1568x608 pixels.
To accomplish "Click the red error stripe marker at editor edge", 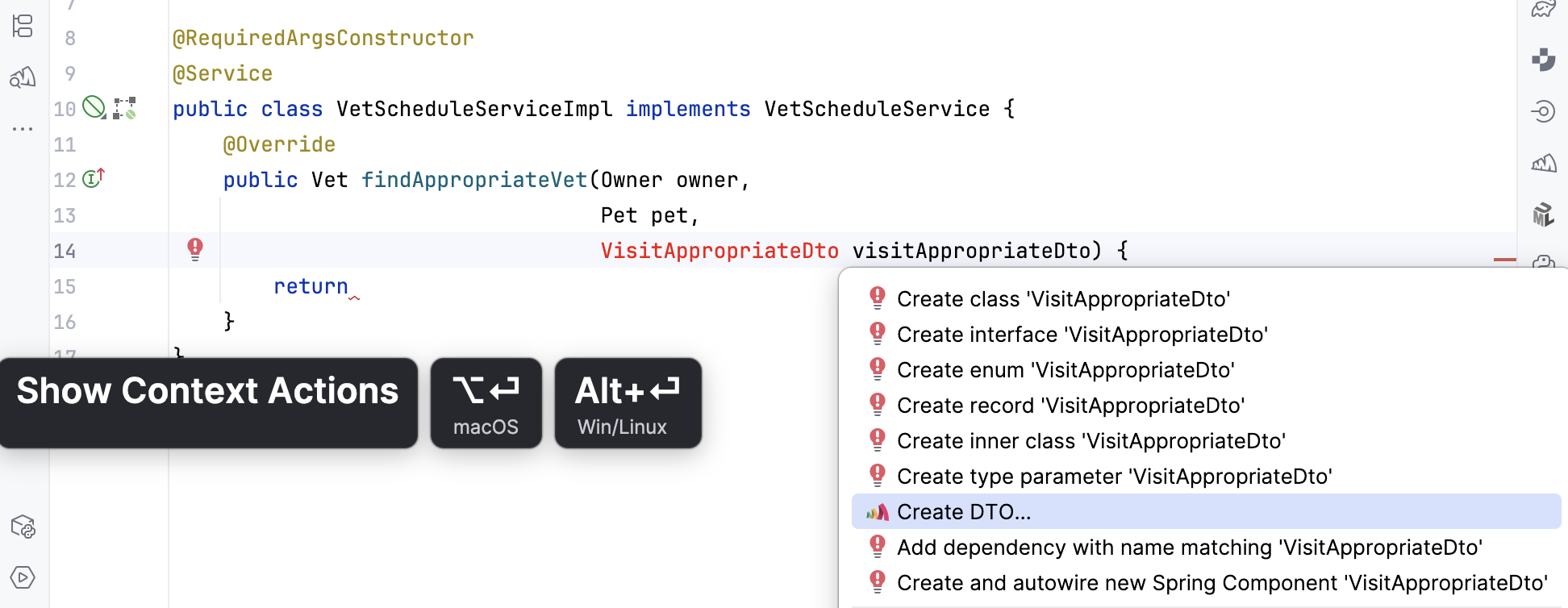I will click(1504, 260).
